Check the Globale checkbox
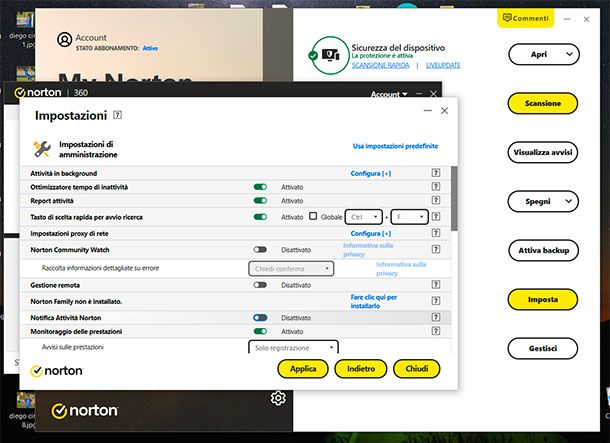Image resolution: width=610 pixels, height=443 pixels. 313,216
